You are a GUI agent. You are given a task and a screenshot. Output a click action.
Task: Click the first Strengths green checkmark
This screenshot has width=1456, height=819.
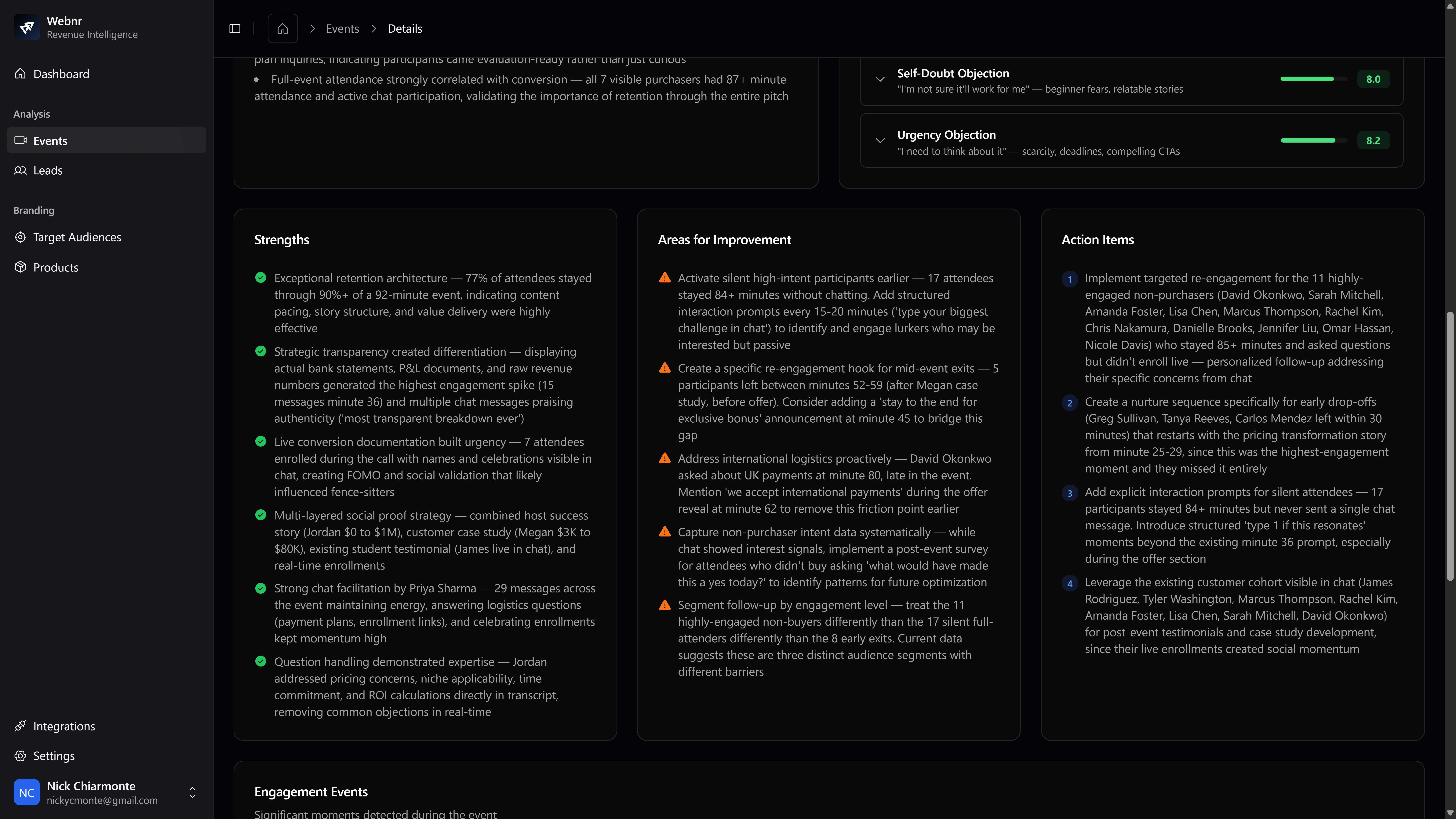click(260, 278)
